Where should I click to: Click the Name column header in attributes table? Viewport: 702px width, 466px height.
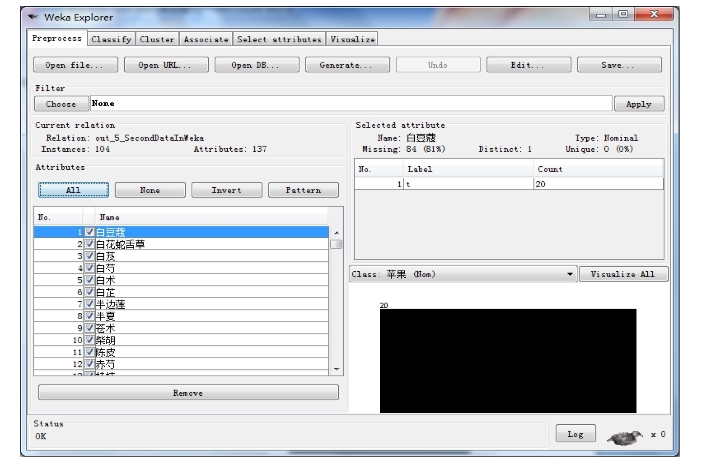click(x=211, y=217)
